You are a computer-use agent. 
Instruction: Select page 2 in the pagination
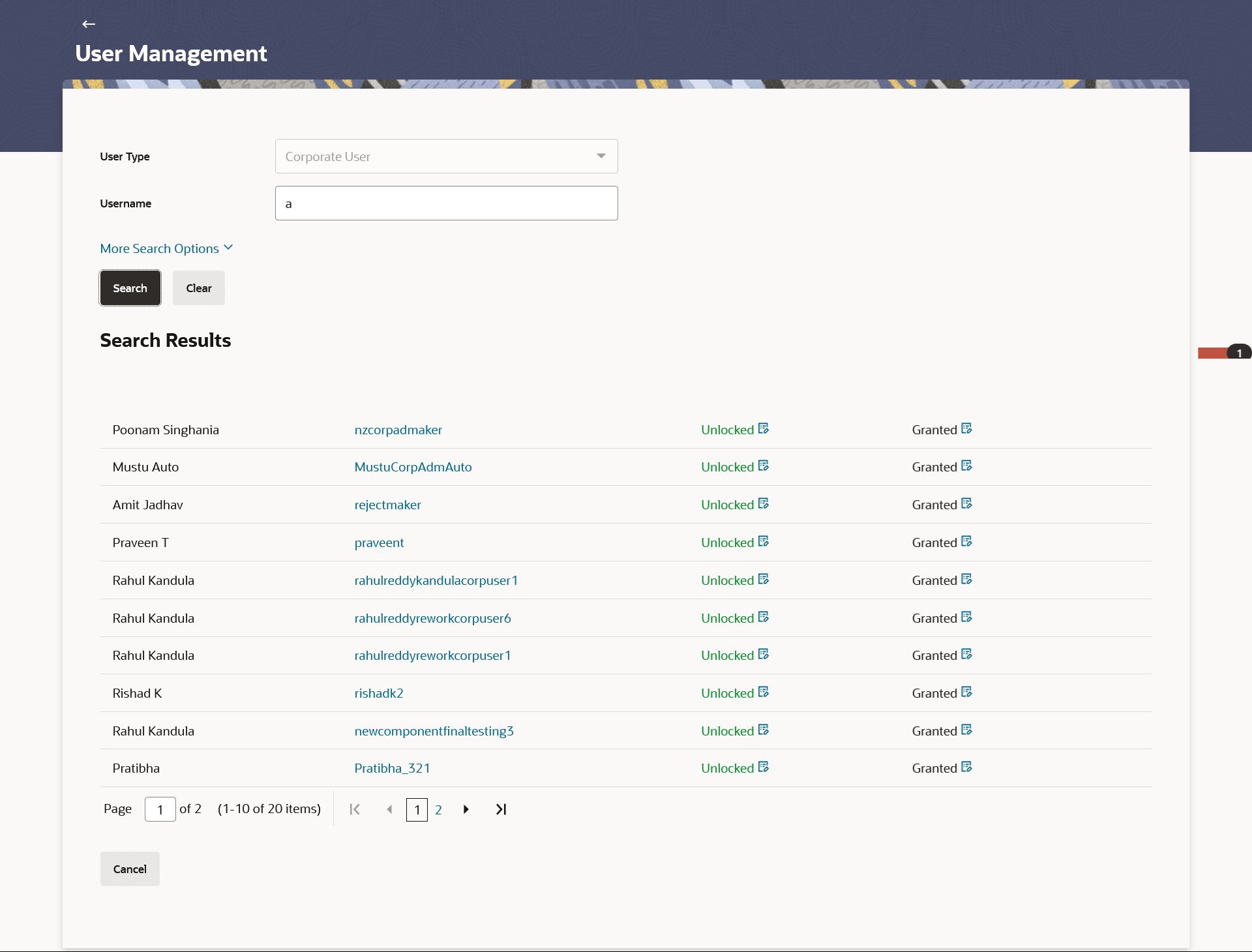tap(438, 810)
